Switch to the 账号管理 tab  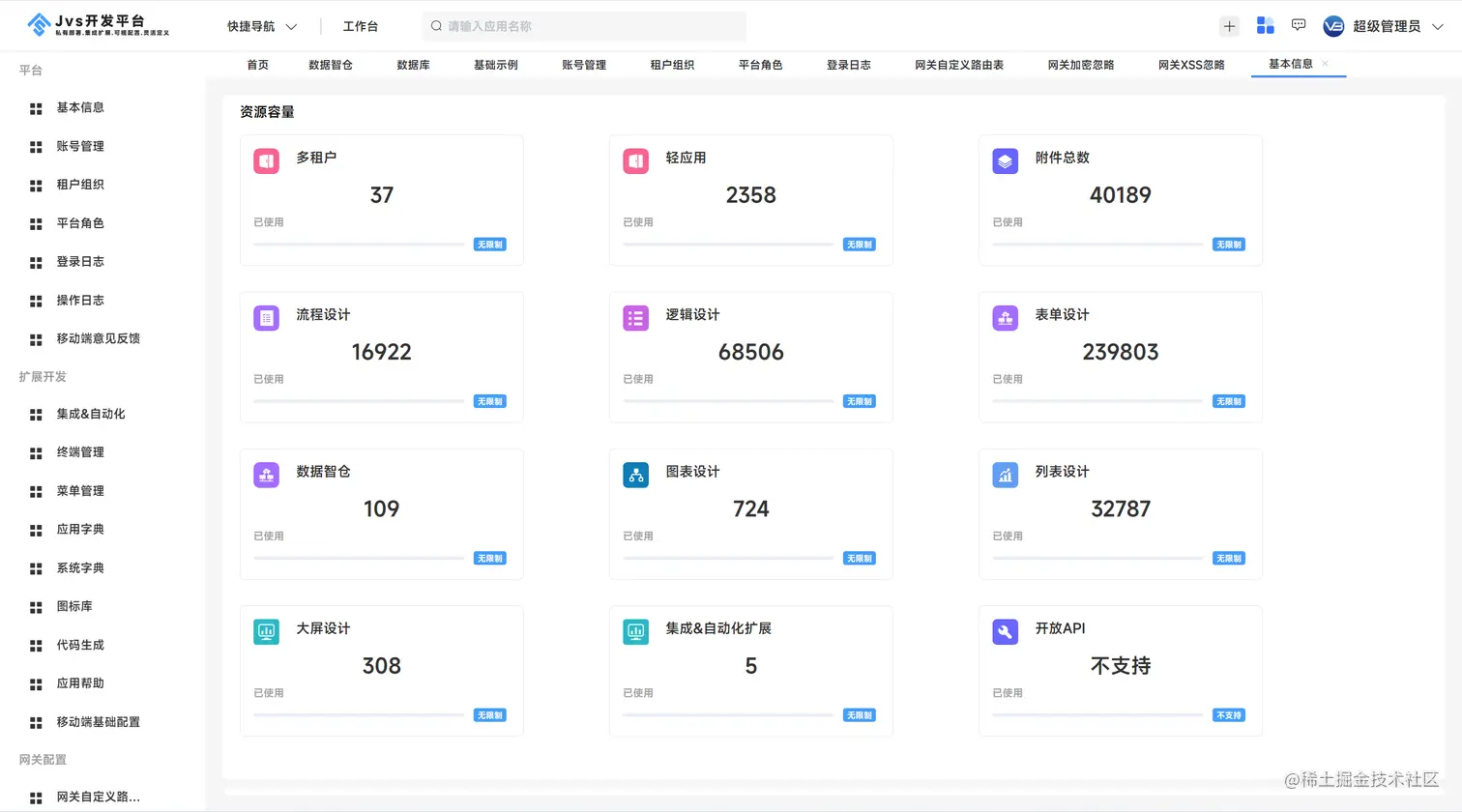click(584, 65)
